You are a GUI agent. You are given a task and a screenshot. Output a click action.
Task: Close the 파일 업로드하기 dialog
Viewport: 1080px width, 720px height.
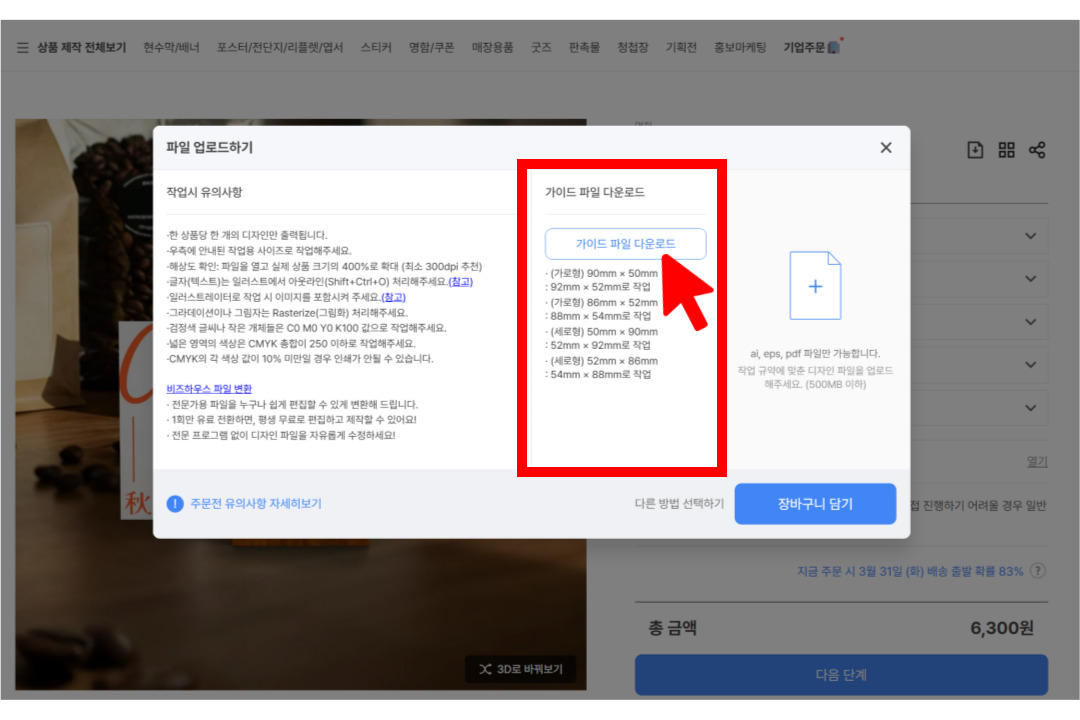[x=885, y=147]
